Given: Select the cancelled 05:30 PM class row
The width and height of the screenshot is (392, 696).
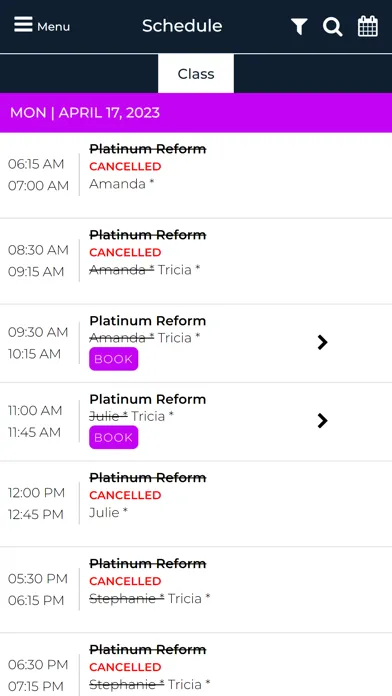Looking at the screenshot, I should tap(196, 590).
